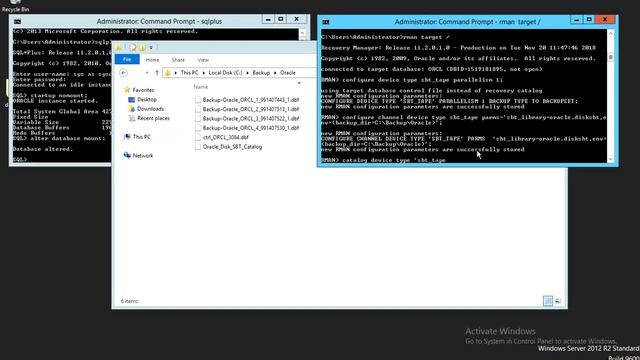Go back using Explorer's Back arrow
Screen dimensions: 640x360
point(123,73)
